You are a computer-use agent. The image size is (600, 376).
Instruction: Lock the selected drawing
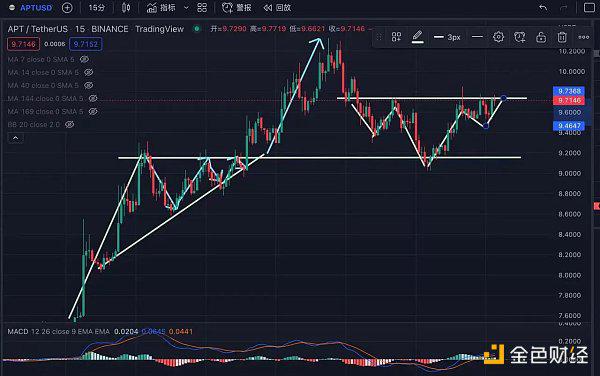(541, 37)
